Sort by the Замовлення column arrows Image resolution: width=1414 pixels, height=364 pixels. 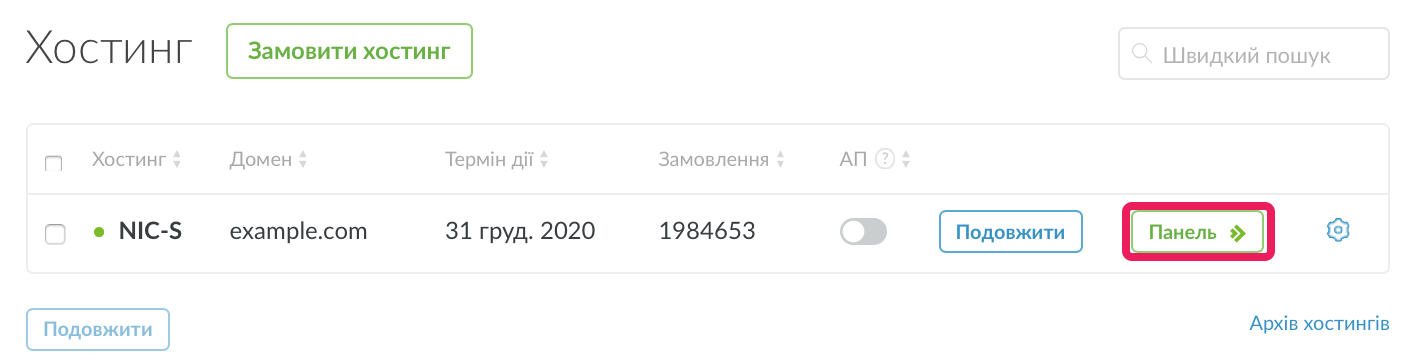pos(780,159)
